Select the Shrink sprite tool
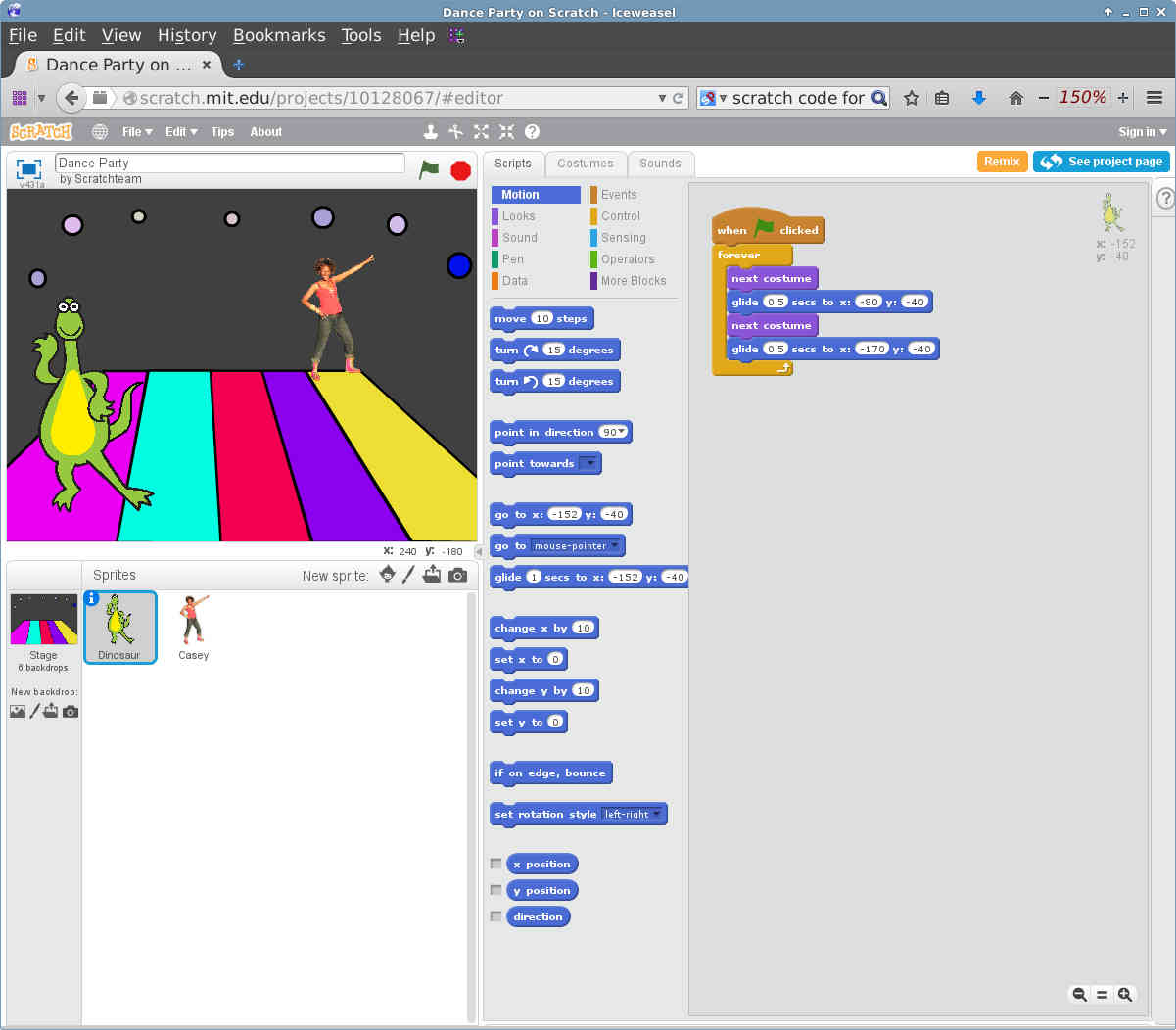This screenshot has width=1176, height=1030. pyautogui.click(x=506, y=131)
